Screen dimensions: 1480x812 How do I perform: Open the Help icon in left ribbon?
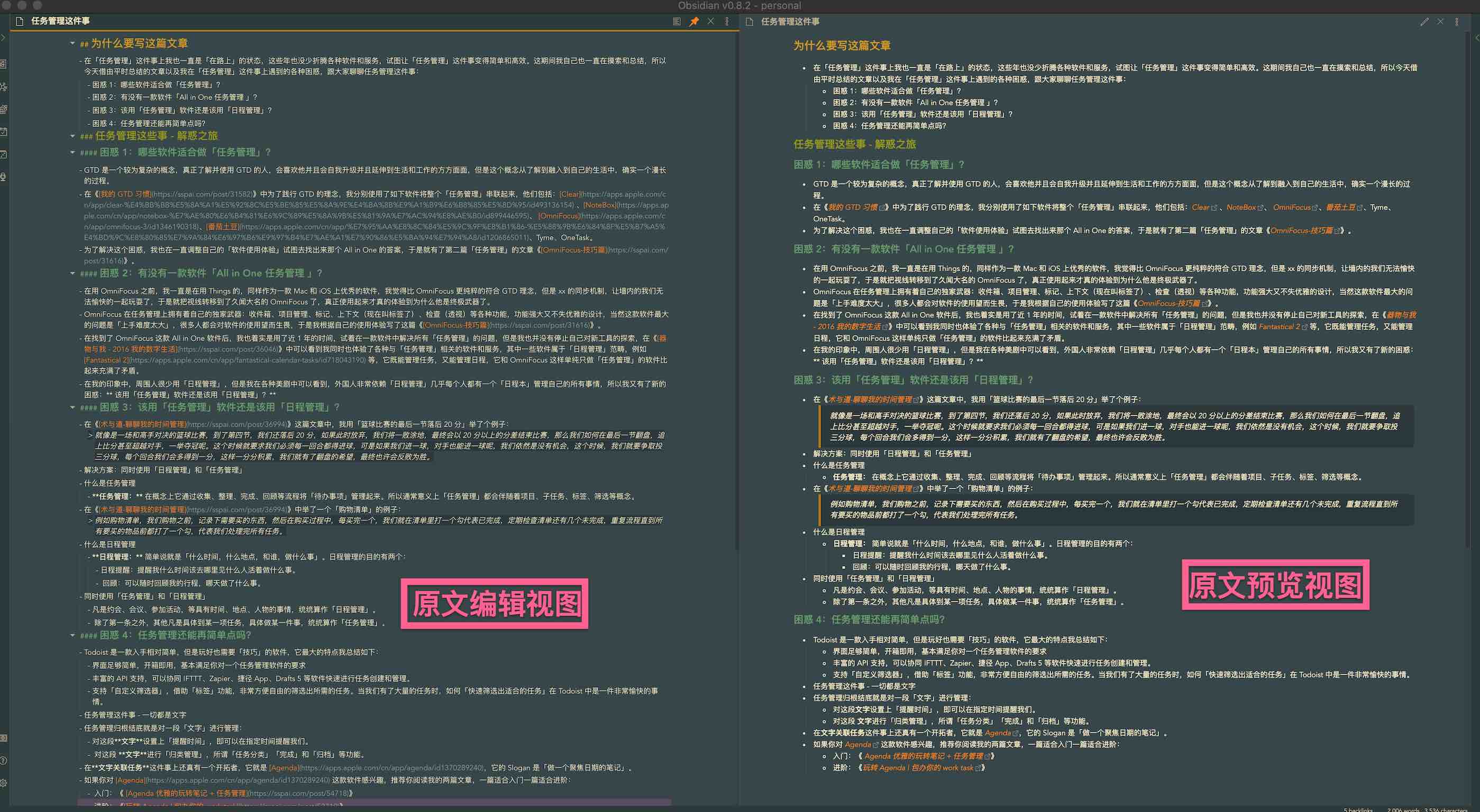(x=4, y=761)
